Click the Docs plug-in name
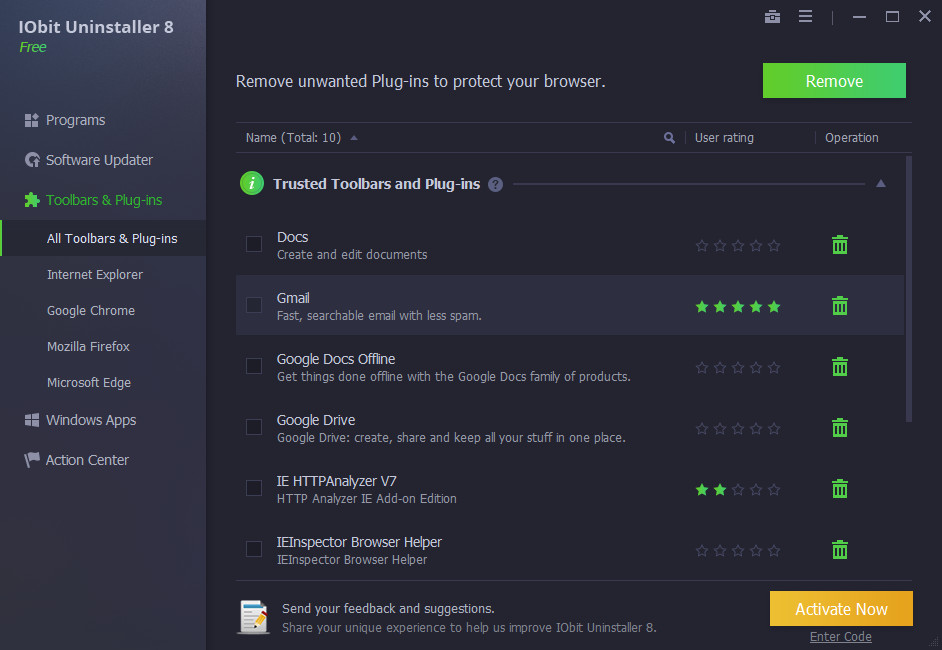The height and width of the screenshot is (650, 942). pos(293,237)
